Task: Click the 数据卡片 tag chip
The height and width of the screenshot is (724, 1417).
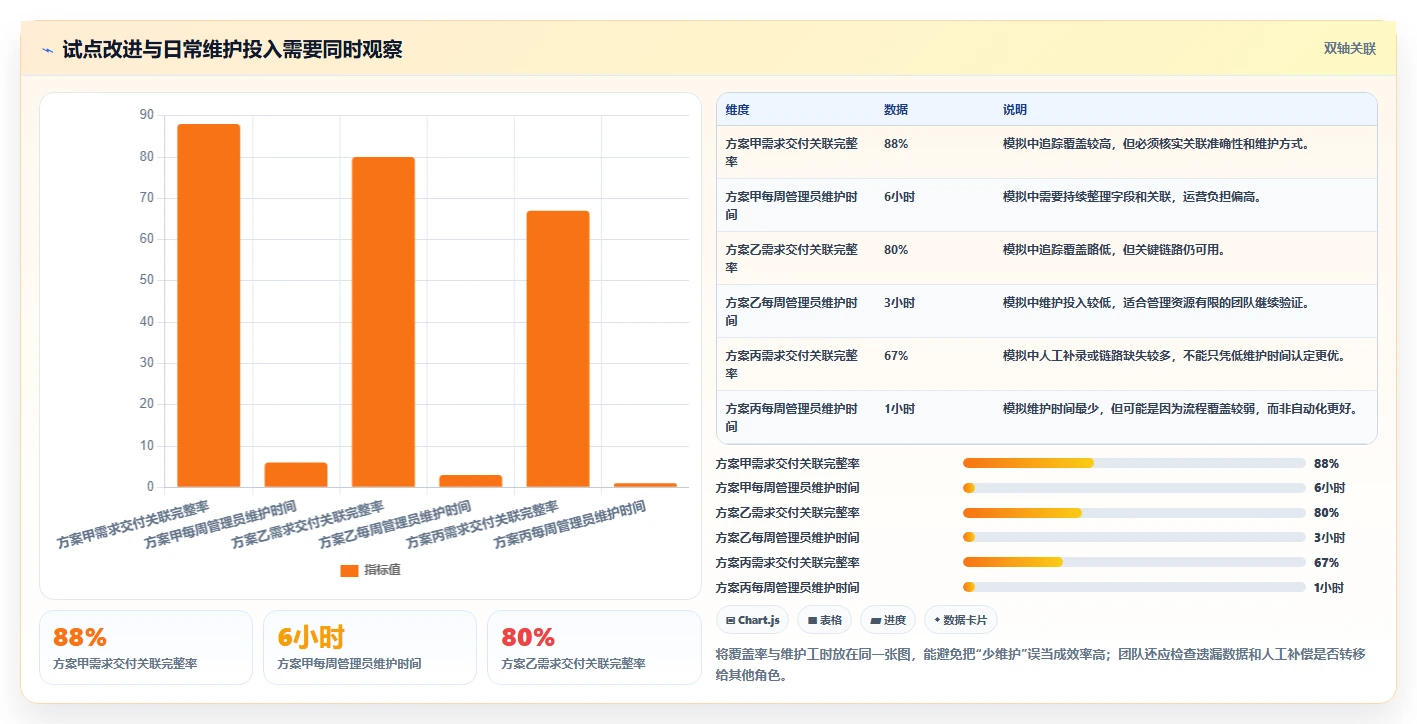Action: click(960, 620)
